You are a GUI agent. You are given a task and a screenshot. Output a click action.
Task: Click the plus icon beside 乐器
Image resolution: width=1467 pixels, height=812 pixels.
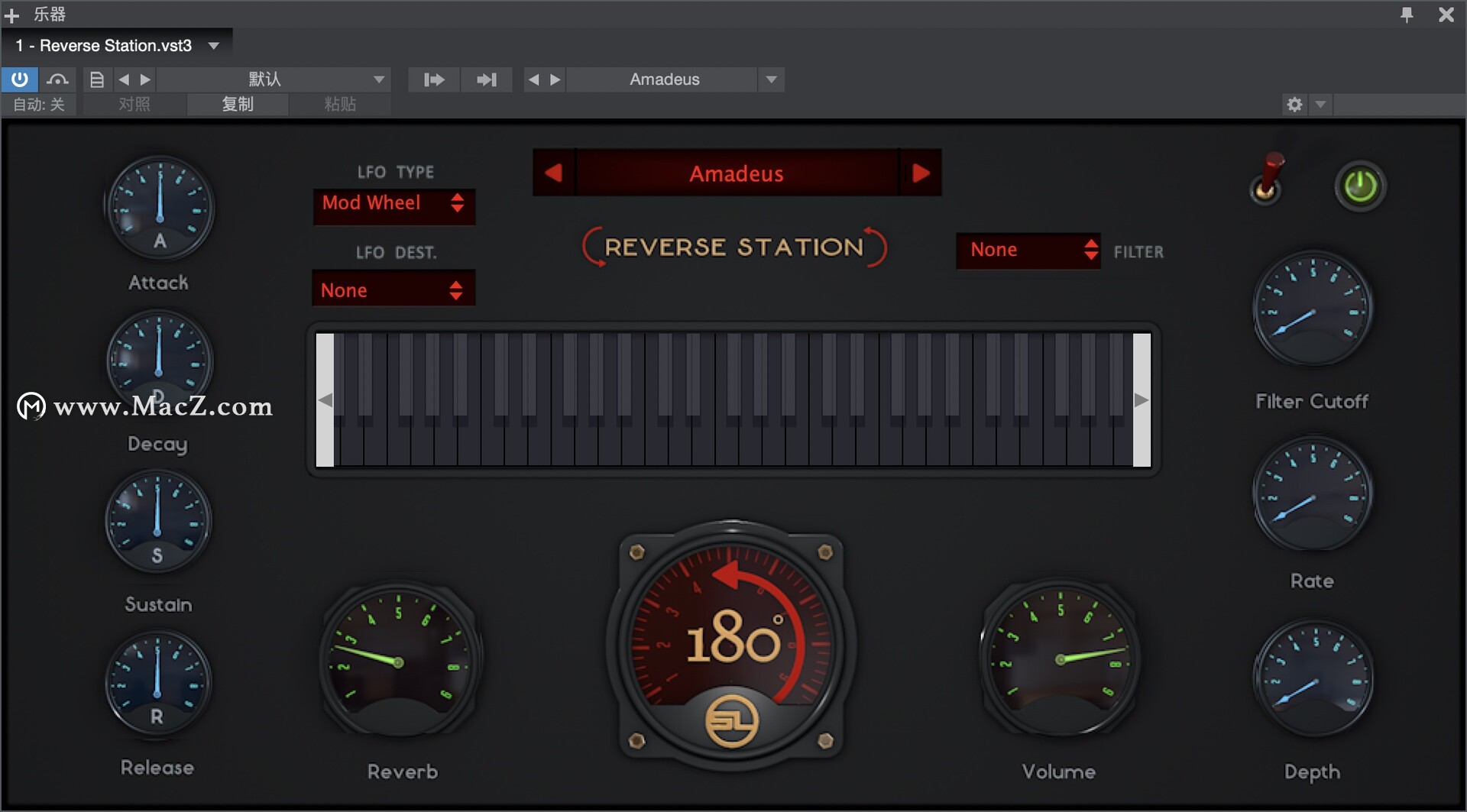point(11,15)
